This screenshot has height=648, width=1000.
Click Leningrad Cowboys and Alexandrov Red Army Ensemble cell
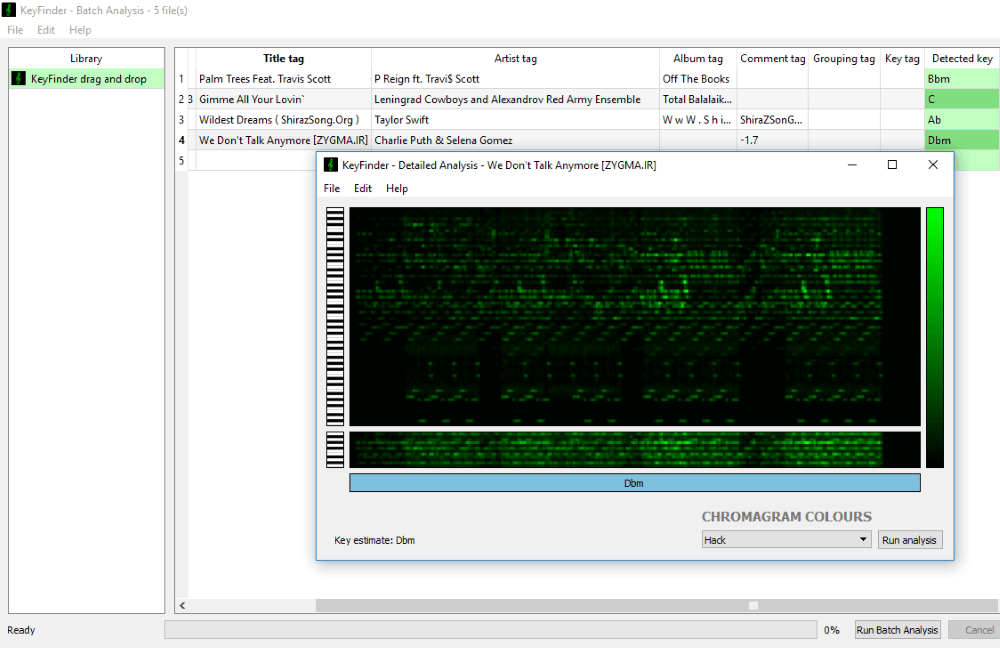click(x=515, y=99)
